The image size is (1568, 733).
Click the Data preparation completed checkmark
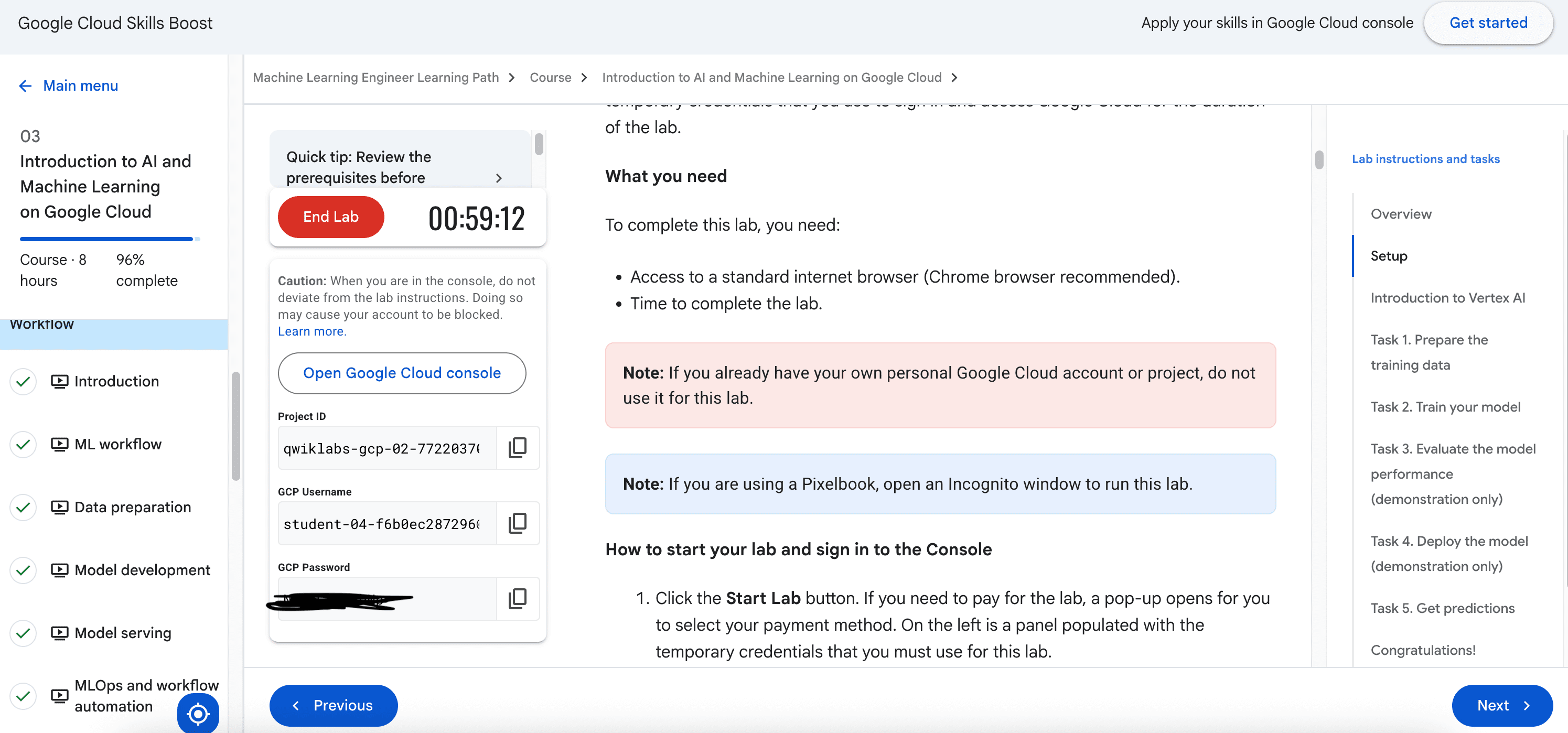coord(23,507)
